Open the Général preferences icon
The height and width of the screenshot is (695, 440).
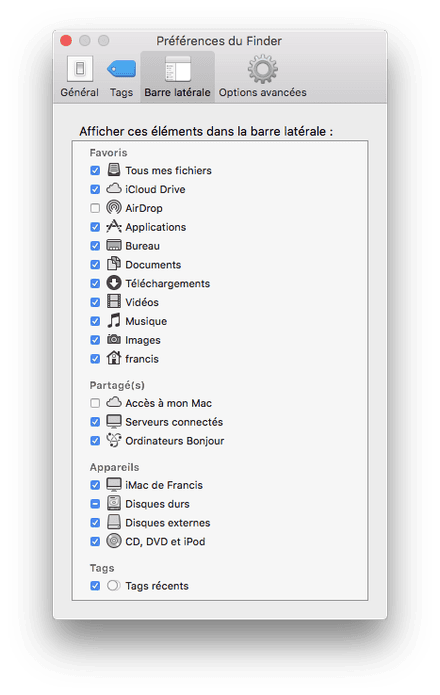pos(80,69)
